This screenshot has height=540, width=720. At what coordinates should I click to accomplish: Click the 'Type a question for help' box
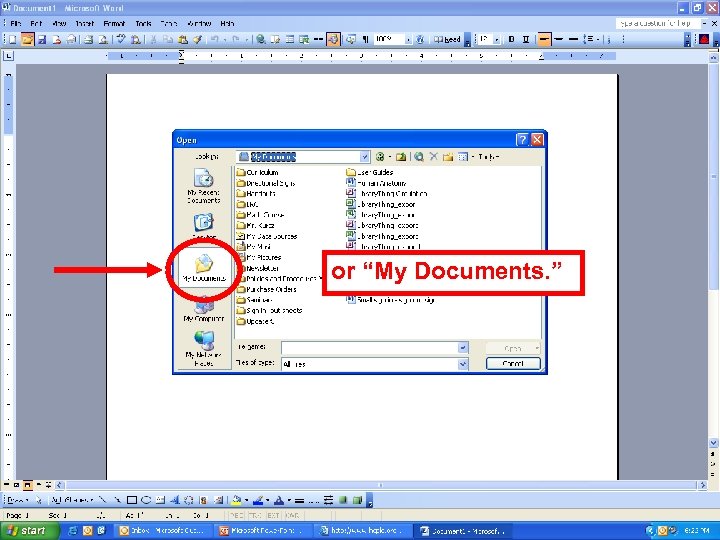[x=658, y=23]
